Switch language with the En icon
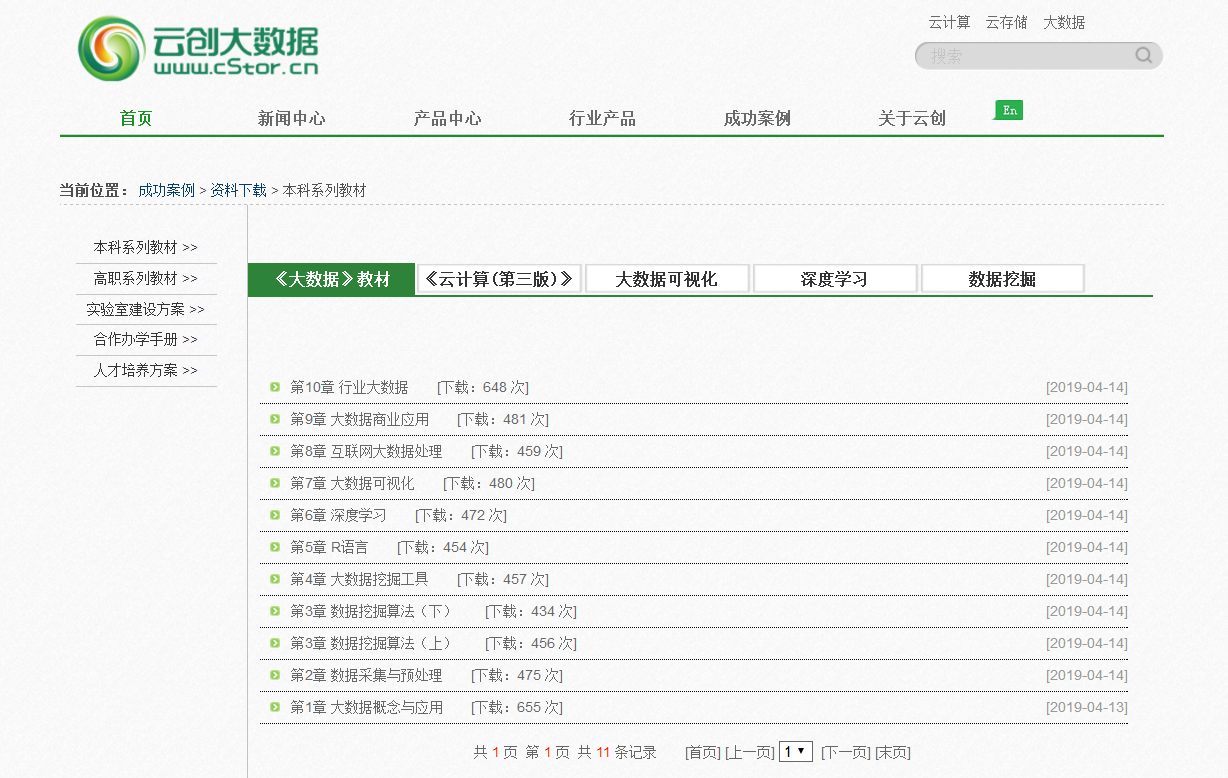Viewport: 1228px width, 778px height. tap(1009, 110)
